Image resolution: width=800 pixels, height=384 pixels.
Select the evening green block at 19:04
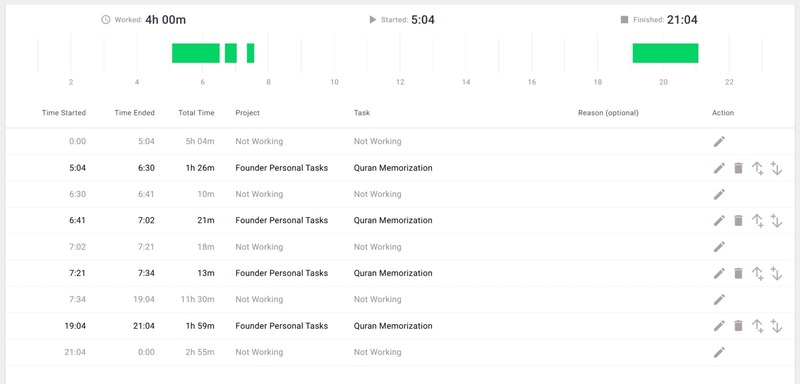coord(665,53)
